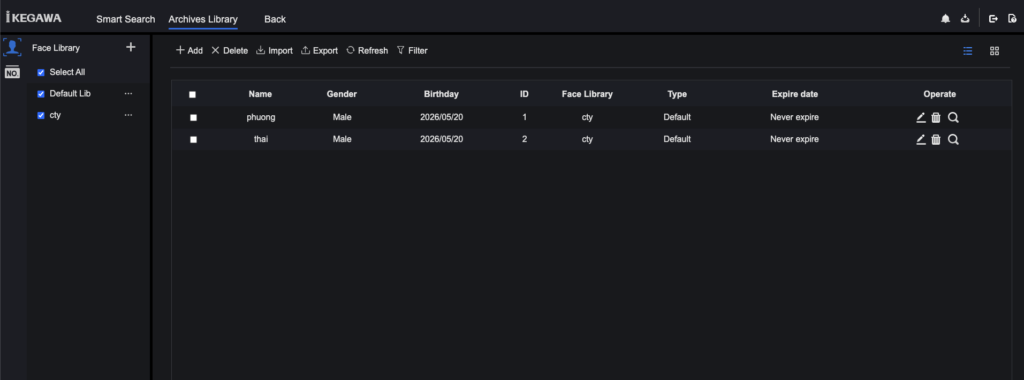1024x380 pixels.
Task: Delete the phuong record via trash icon
Action: click(936, 118)
